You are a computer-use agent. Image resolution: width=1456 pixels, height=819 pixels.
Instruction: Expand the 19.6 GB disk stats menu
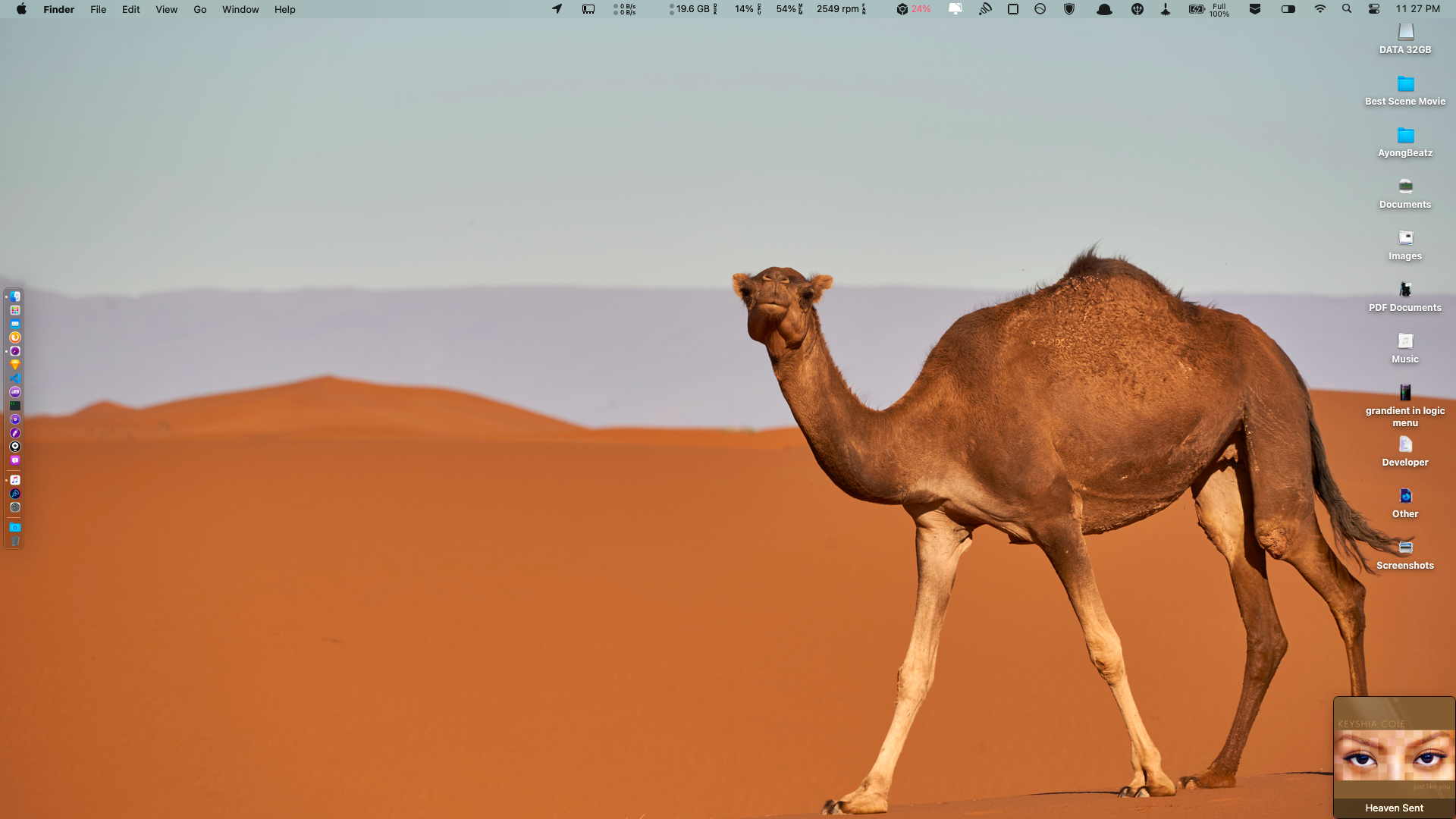(693, 9)
